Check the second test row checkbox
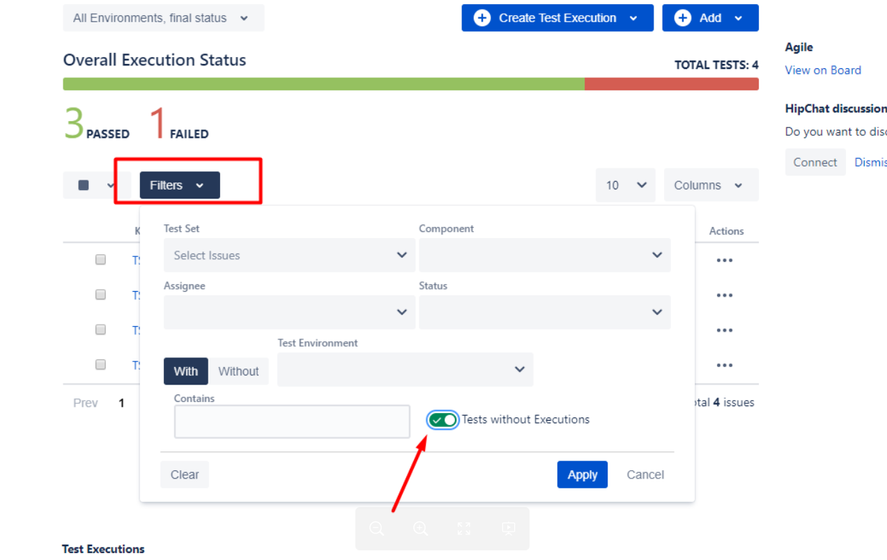887x560 pixels. (101, 295)
